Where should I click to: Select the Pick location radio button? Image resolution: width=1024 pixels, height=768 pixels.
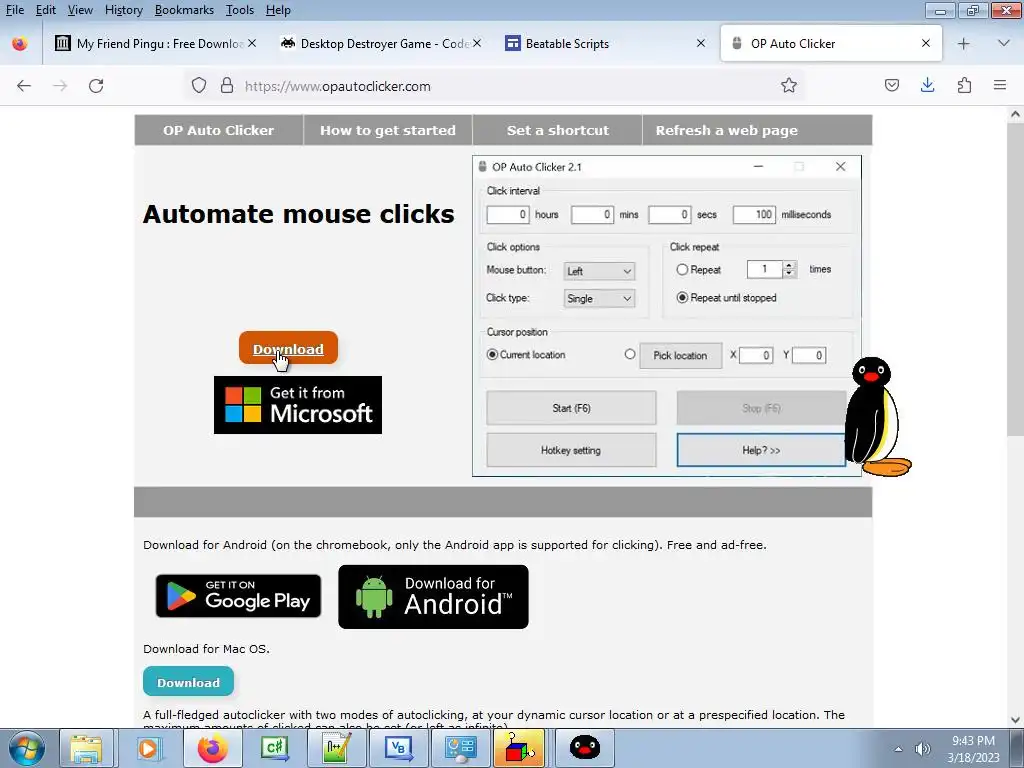click(x=630, y=354)
